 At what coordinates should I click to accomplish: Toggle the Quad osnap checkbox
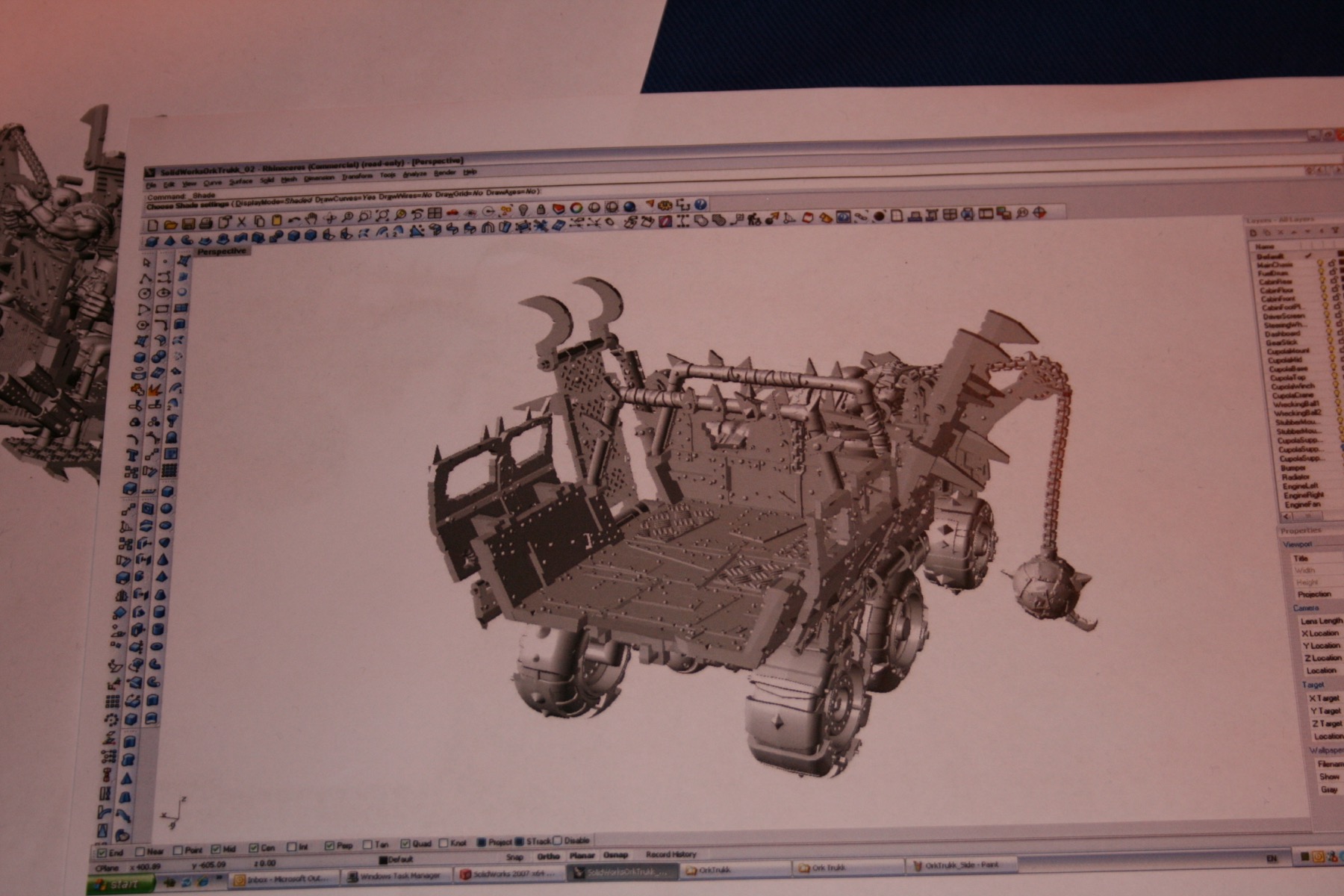coord(405,844)
